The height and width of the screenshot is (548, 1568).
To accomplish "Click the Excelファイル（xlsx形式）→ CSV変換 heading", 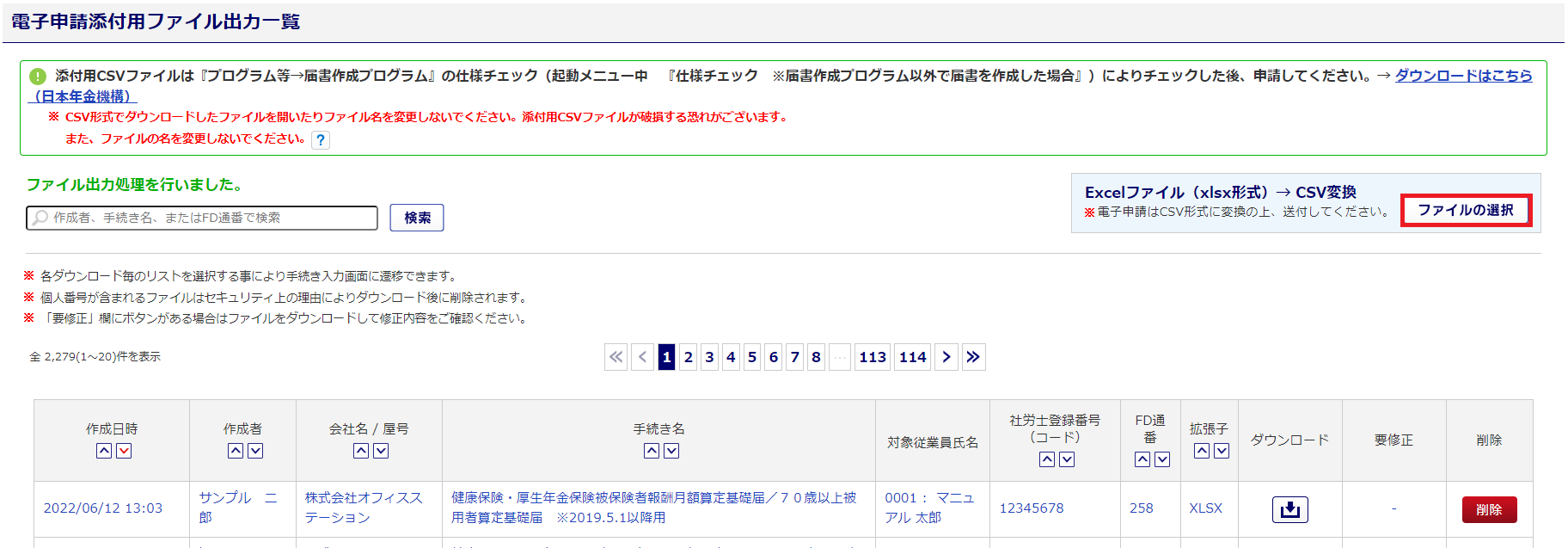I will [1221, 193].
